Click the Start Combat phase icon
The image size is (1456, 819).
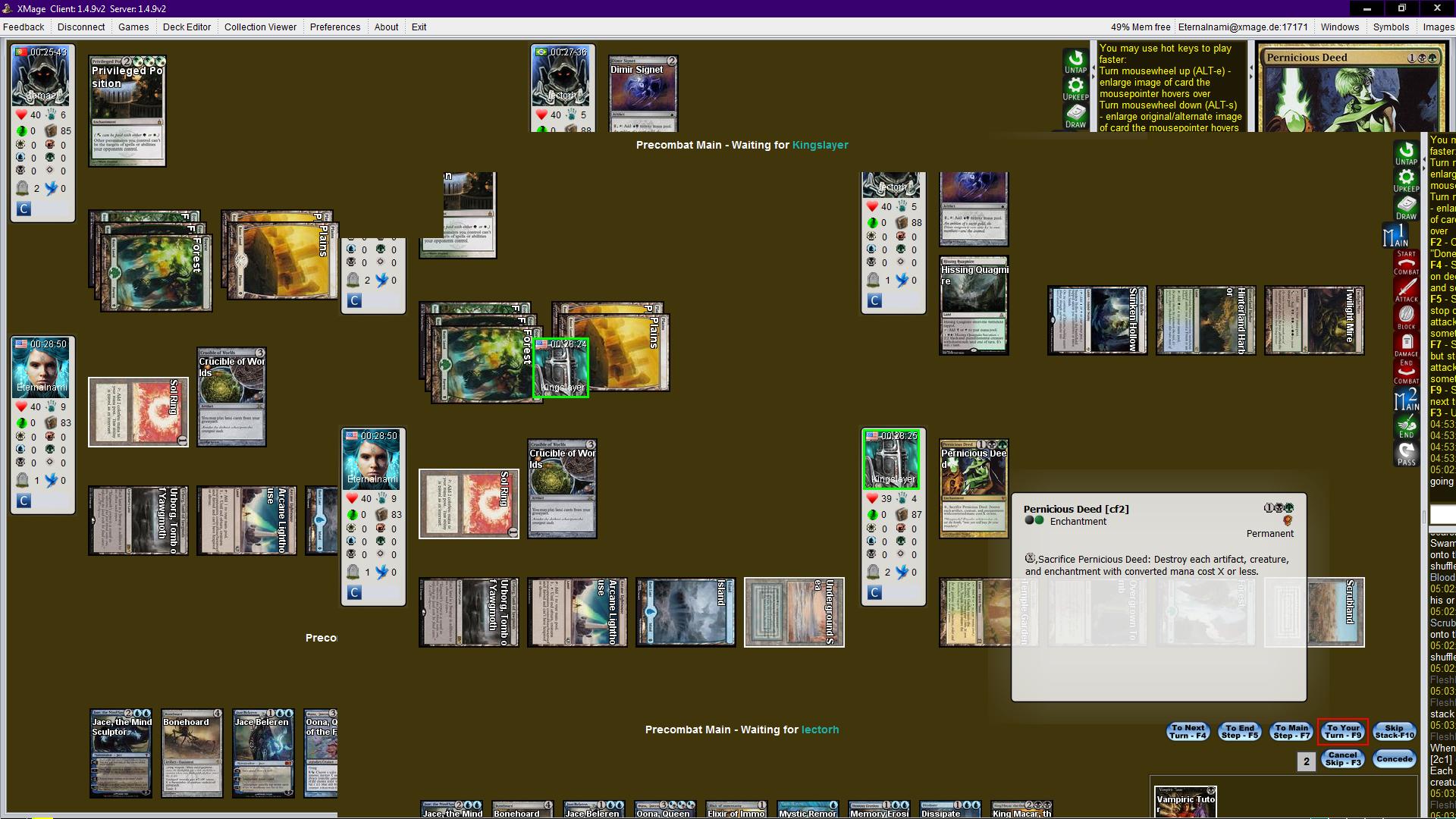[x=1406, y=263]
